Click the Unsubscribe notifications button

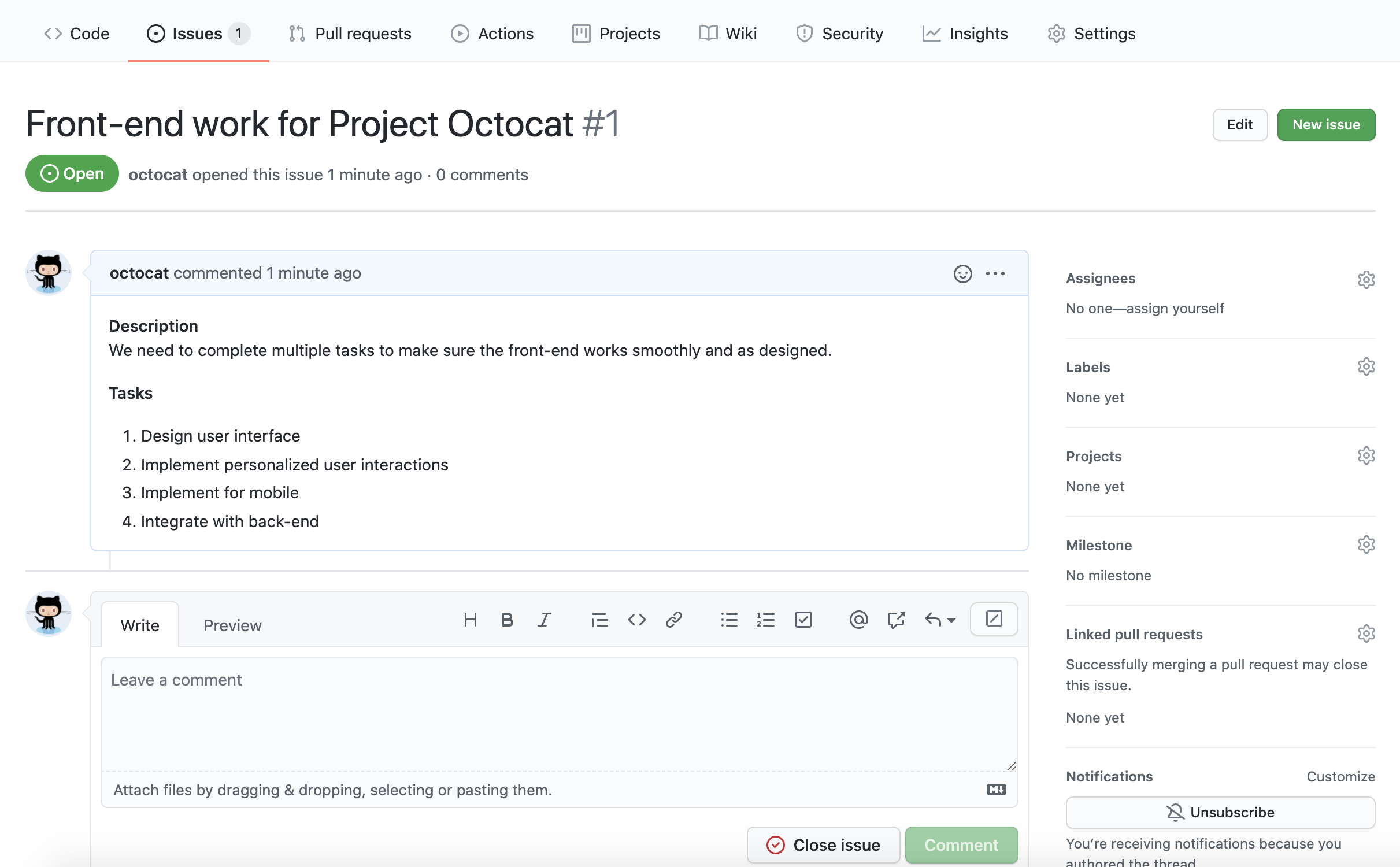coord(1221,811)
